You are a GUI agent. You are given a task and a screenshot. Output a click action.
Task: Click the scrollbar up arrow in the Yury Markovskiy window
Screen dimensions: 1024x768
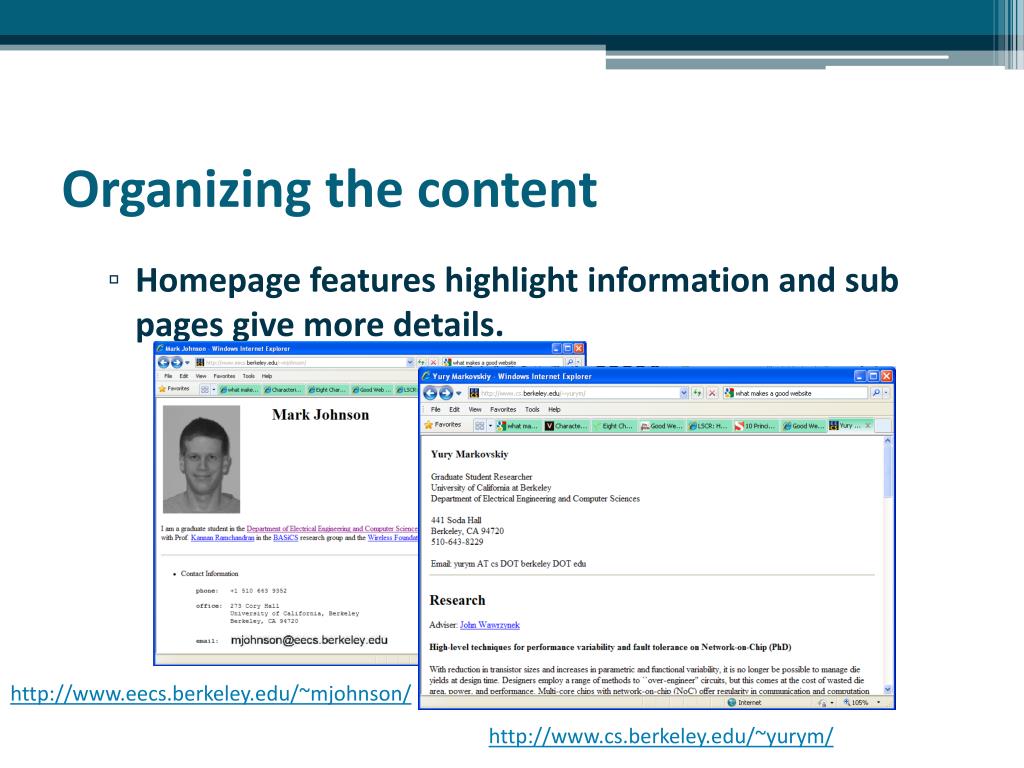tap(888, 441)
